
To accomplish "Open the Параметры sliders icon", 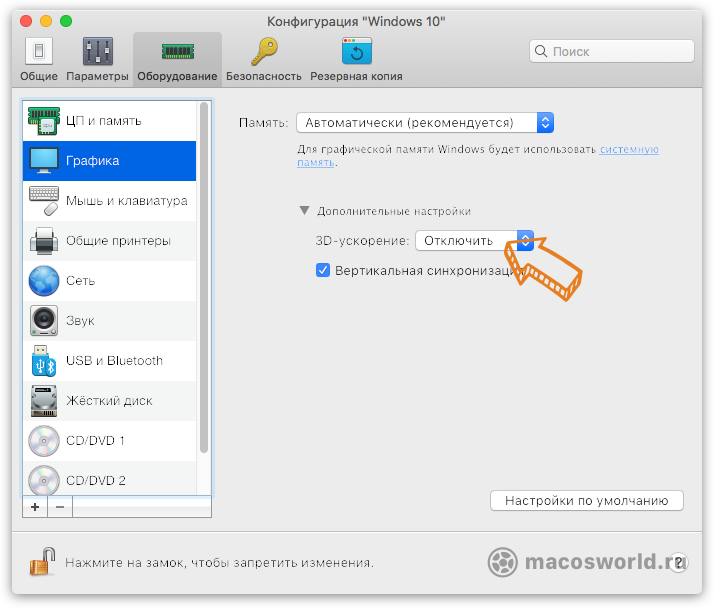I will [x=97, y=51].
